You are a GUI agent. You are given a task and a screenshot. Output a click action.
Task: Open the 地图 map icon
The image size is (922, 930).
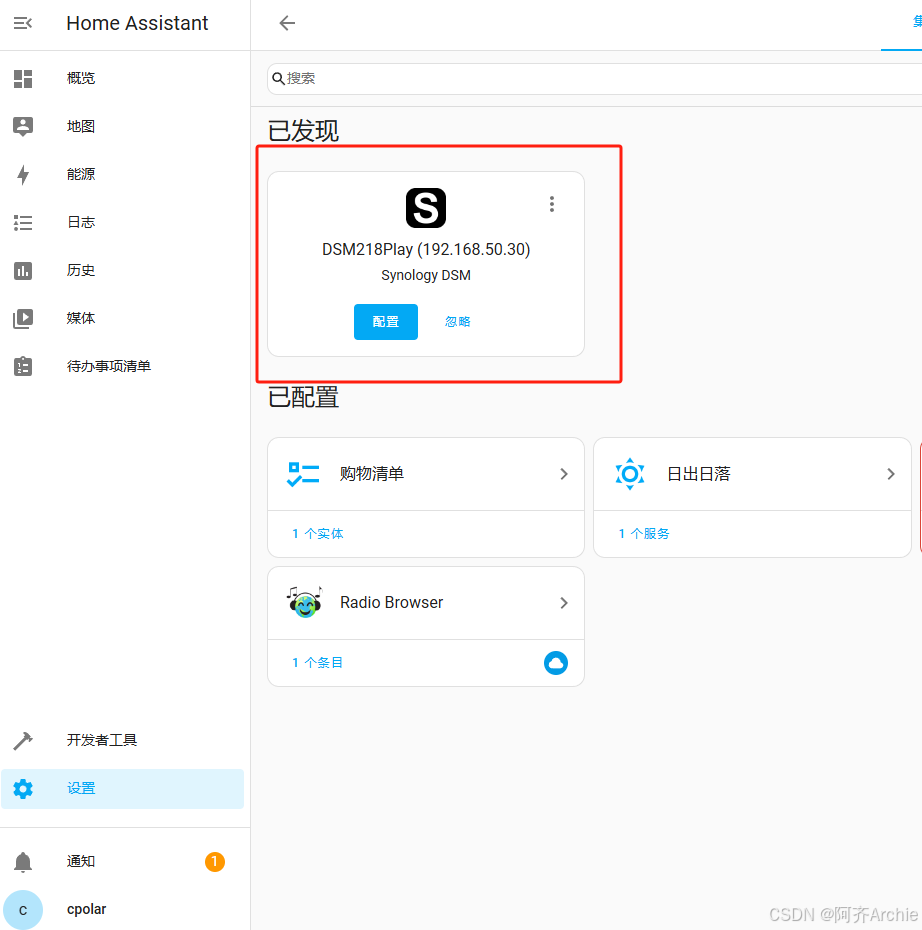[x=23, y=126]
